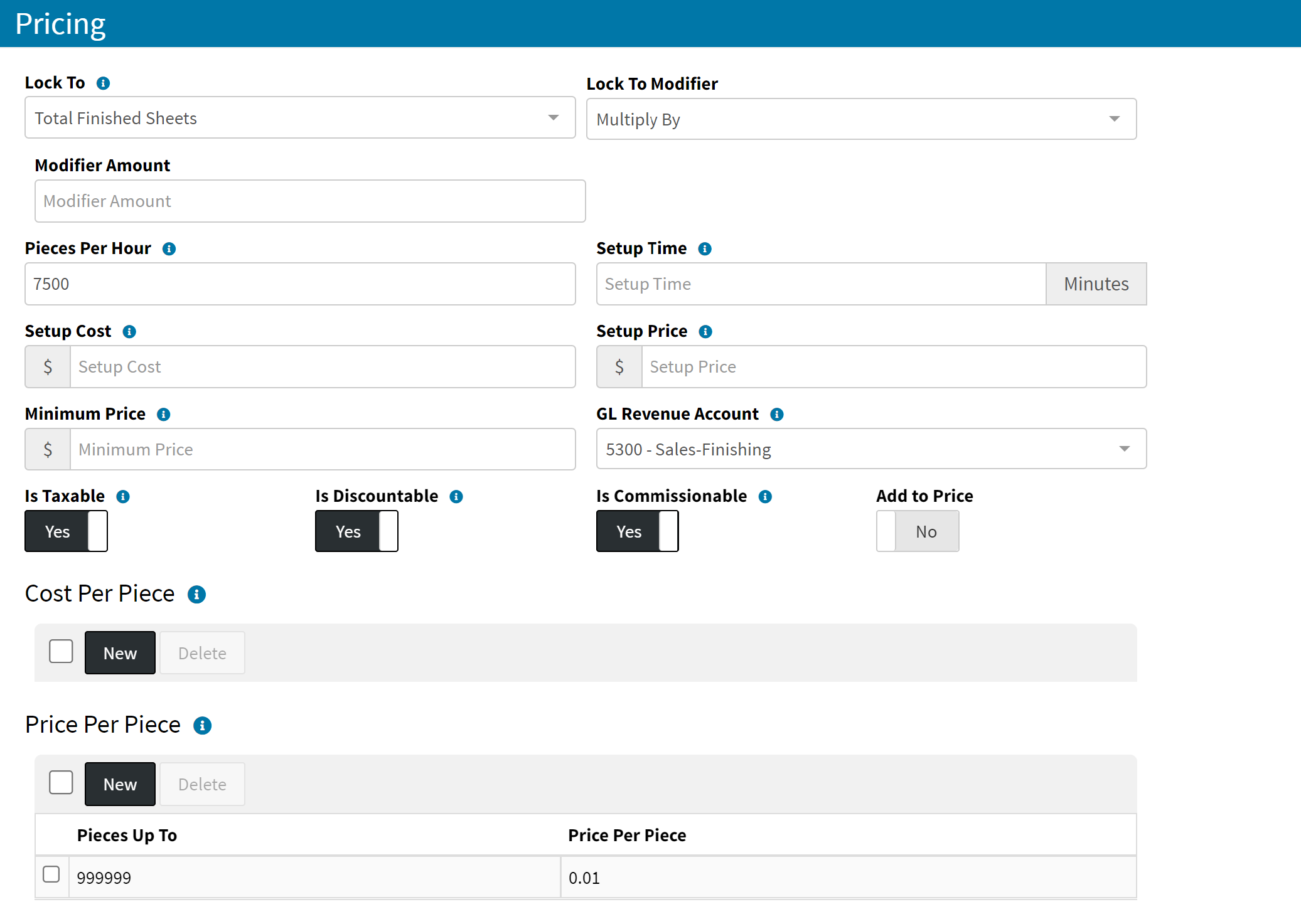
Task: Click Setup Time info icon
Action: [x=705, y=248]
